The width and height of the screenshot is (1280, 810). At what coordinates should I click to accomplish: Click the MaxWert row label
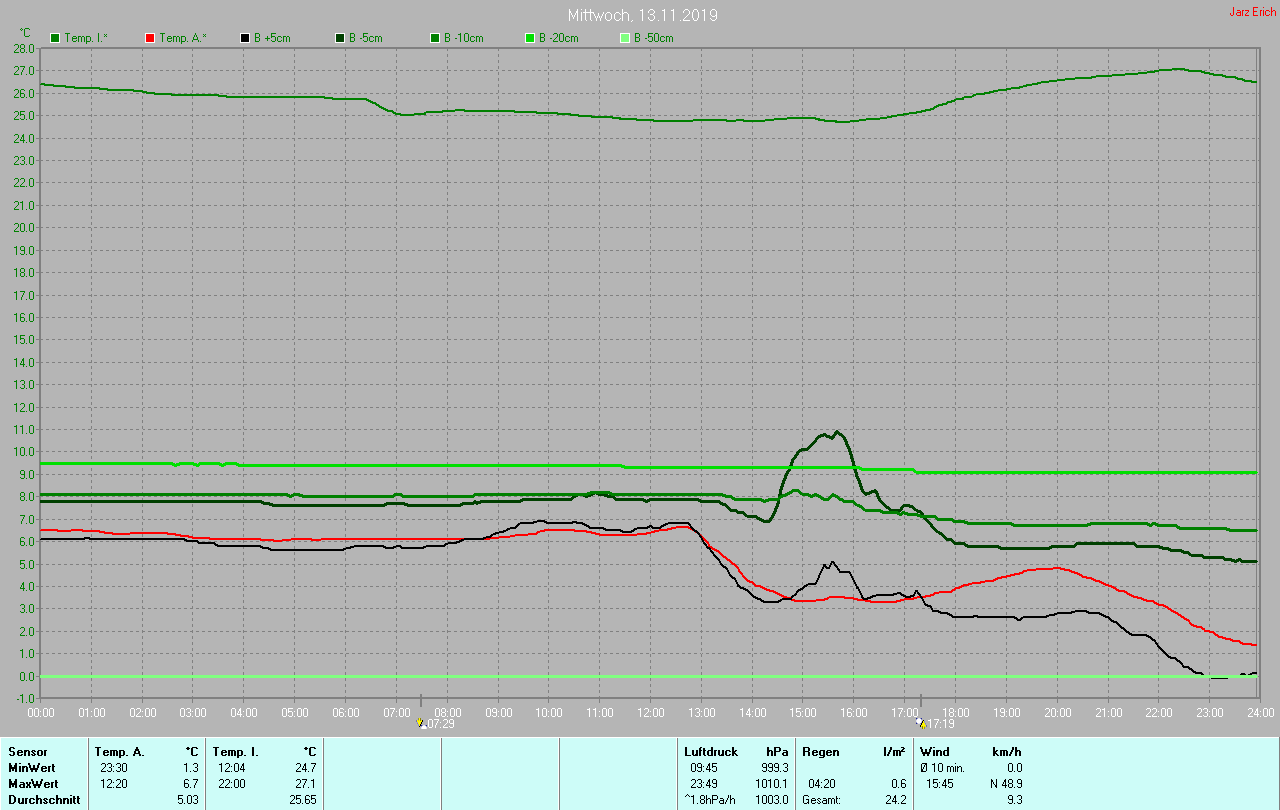click(32, 784)
